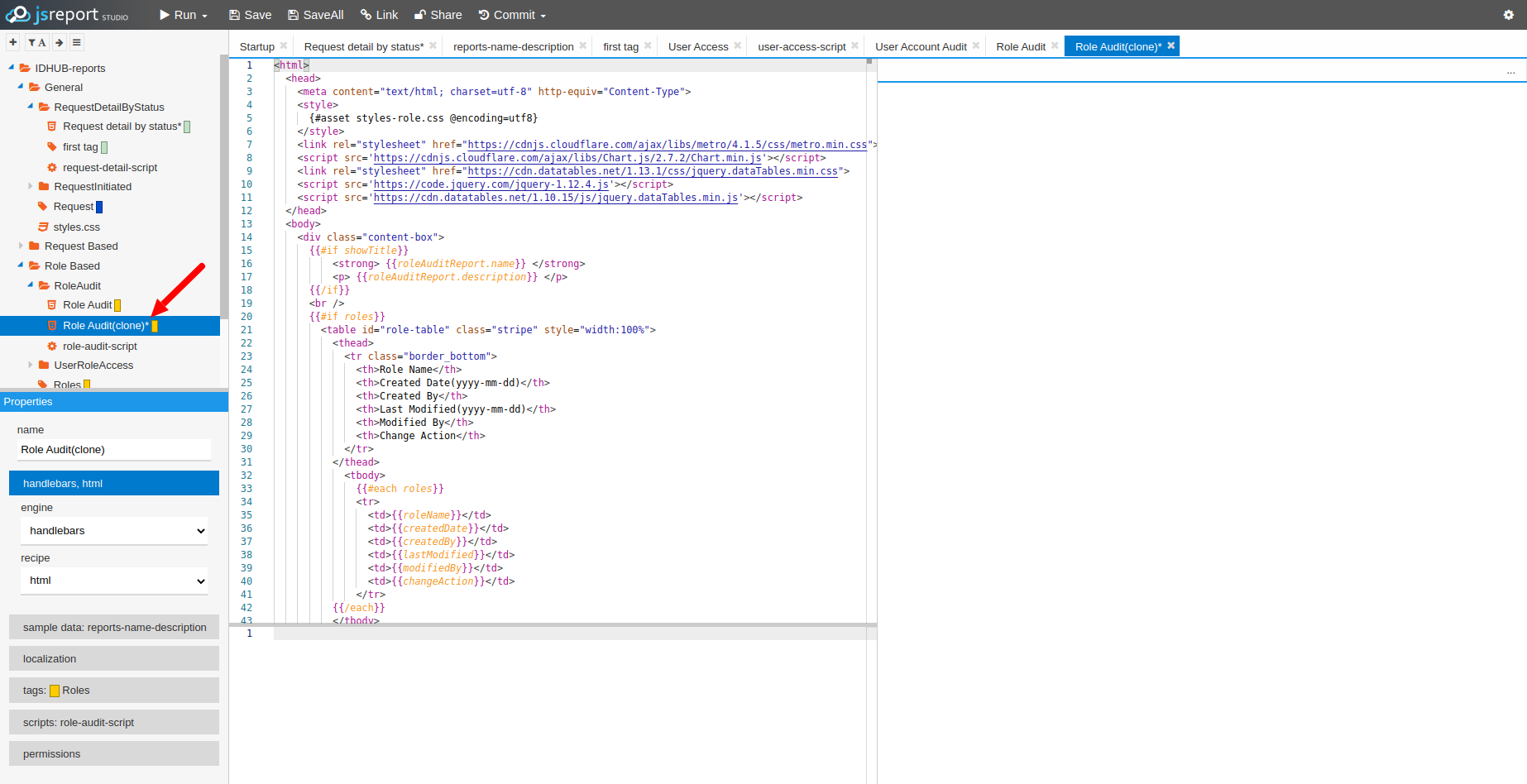Click the gear icon beside role-audit-script
Screen dimensions: 1527x784
pos(52,347)
